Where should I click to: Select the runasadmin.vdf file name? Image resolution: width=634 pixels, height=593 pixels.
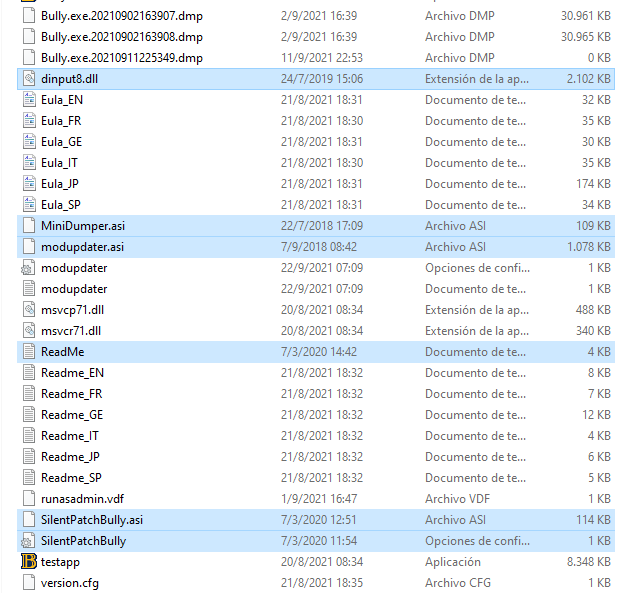click(82, 499)
